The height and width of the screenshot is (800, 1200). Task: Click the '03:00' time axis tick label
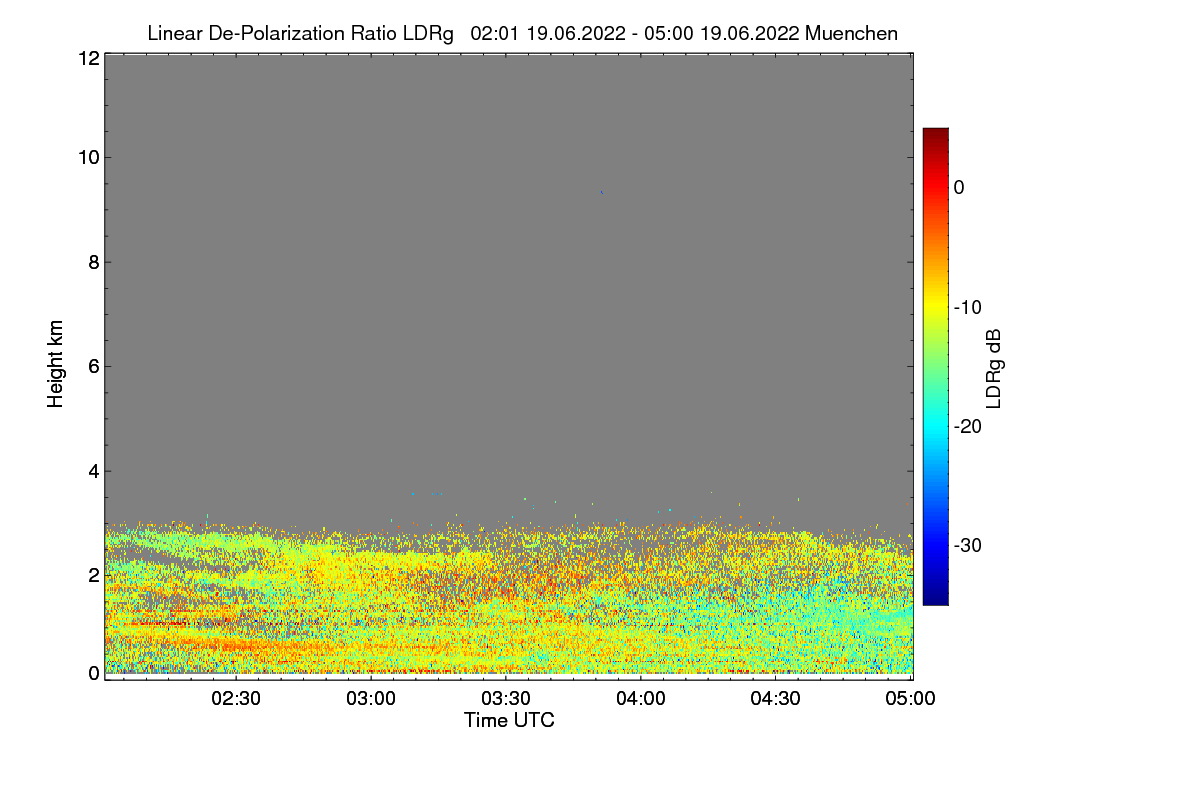pos(373,698)
